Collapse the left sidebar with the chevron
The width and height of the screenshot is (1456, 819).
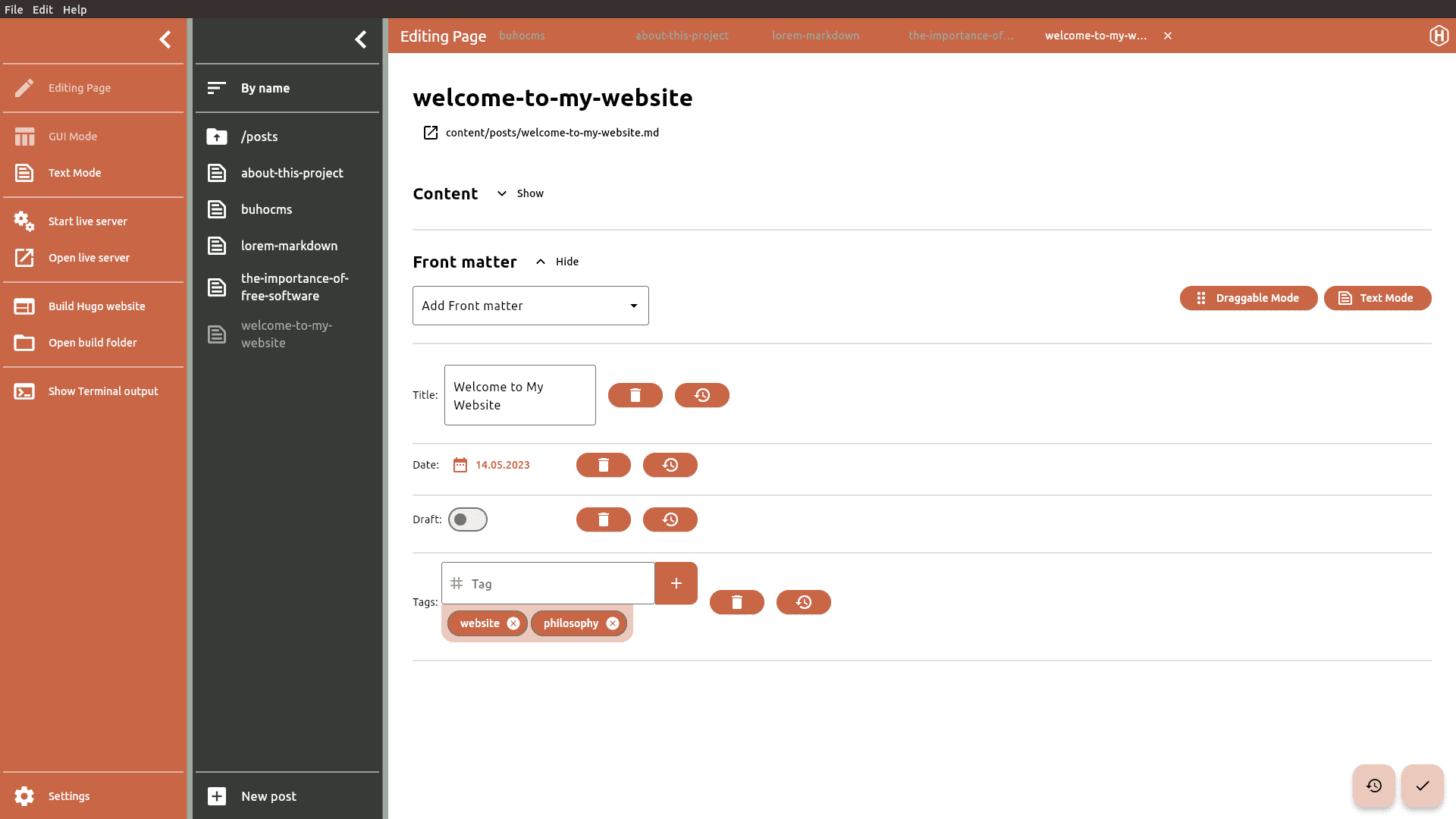tap(165, 39)
